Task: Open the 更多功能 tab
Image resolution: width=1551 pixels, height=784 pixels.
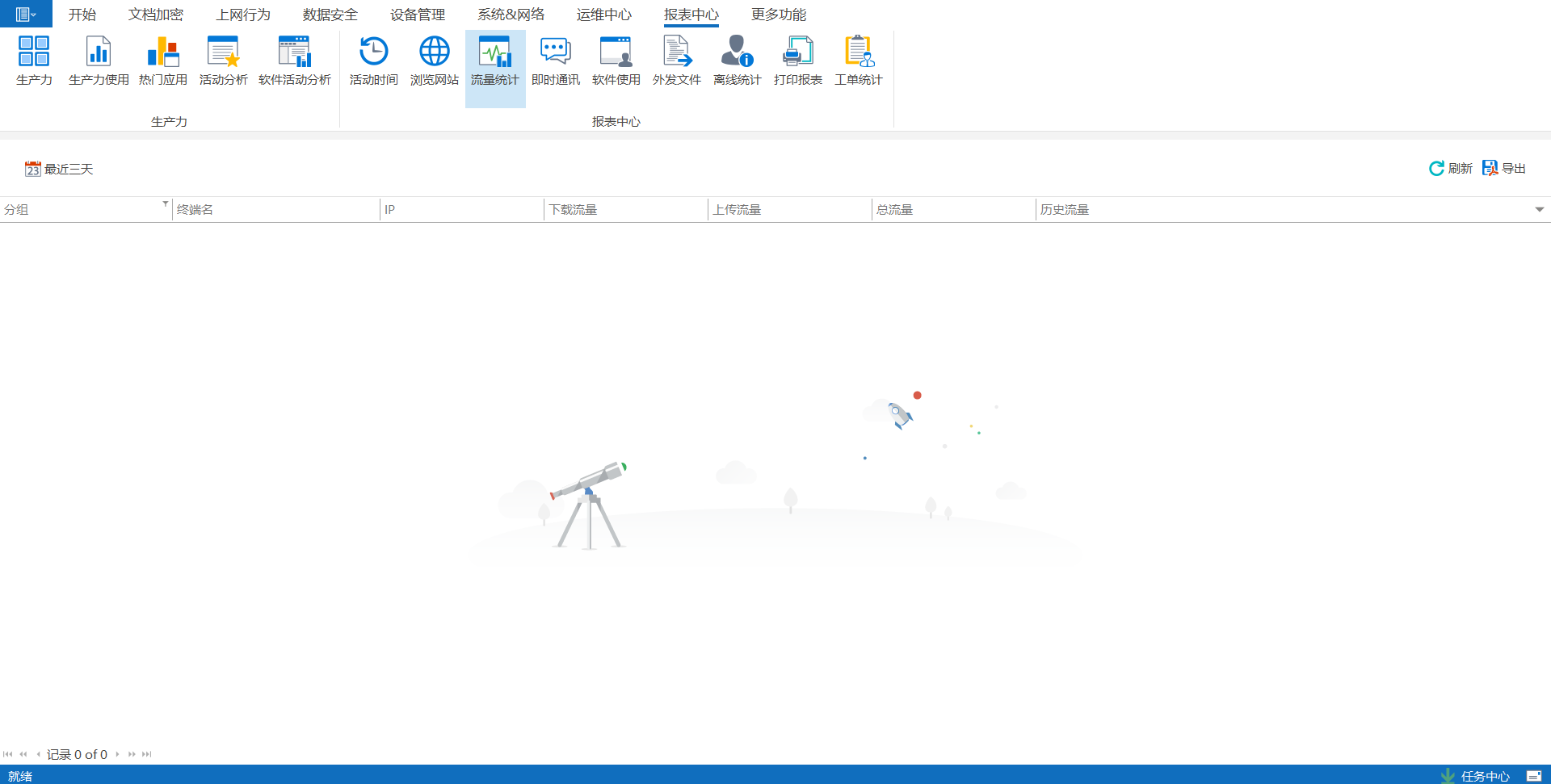Action: point(779,15)
